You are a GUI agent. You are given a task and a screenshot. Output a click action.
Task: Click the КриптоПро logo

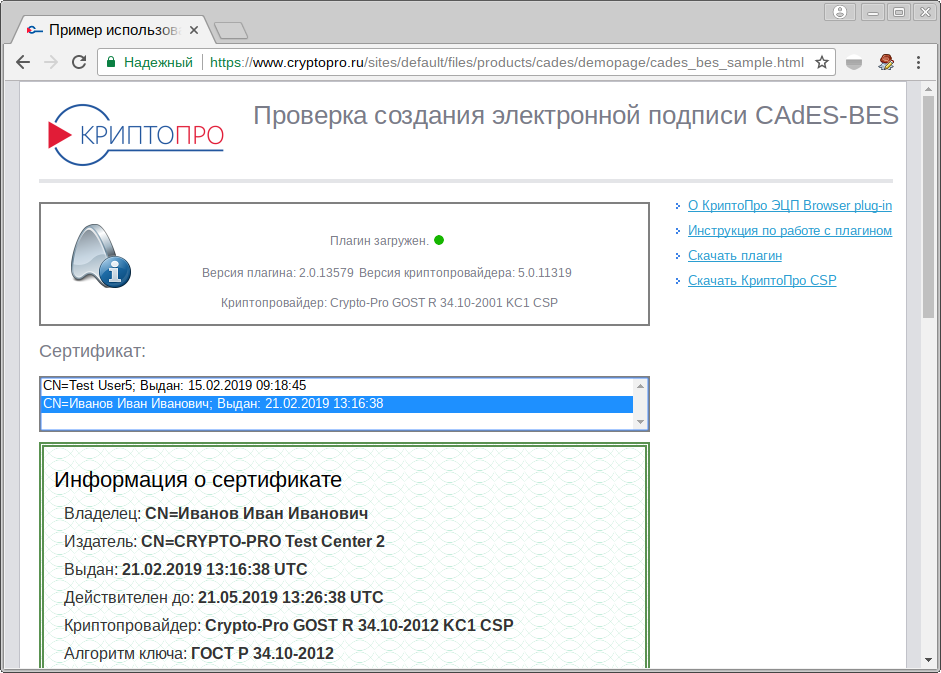point(136,135)
